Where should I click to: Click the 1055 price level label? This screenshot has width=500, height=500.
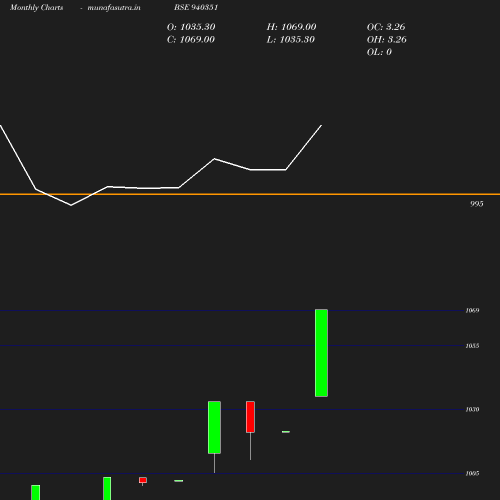472,346
